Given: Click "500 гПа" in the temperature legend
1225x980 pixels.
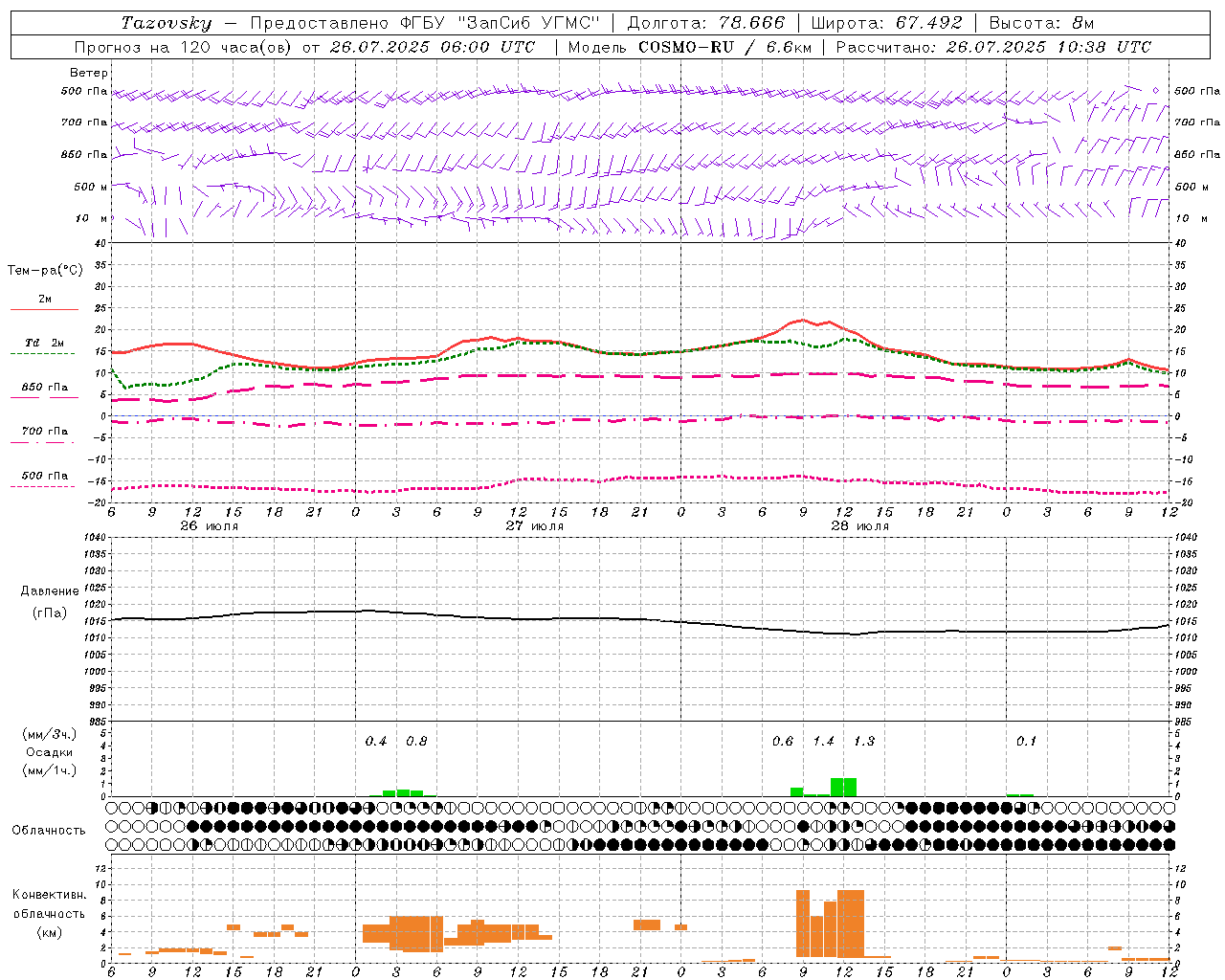Looking at the screenshot, I should click(45, 476).
